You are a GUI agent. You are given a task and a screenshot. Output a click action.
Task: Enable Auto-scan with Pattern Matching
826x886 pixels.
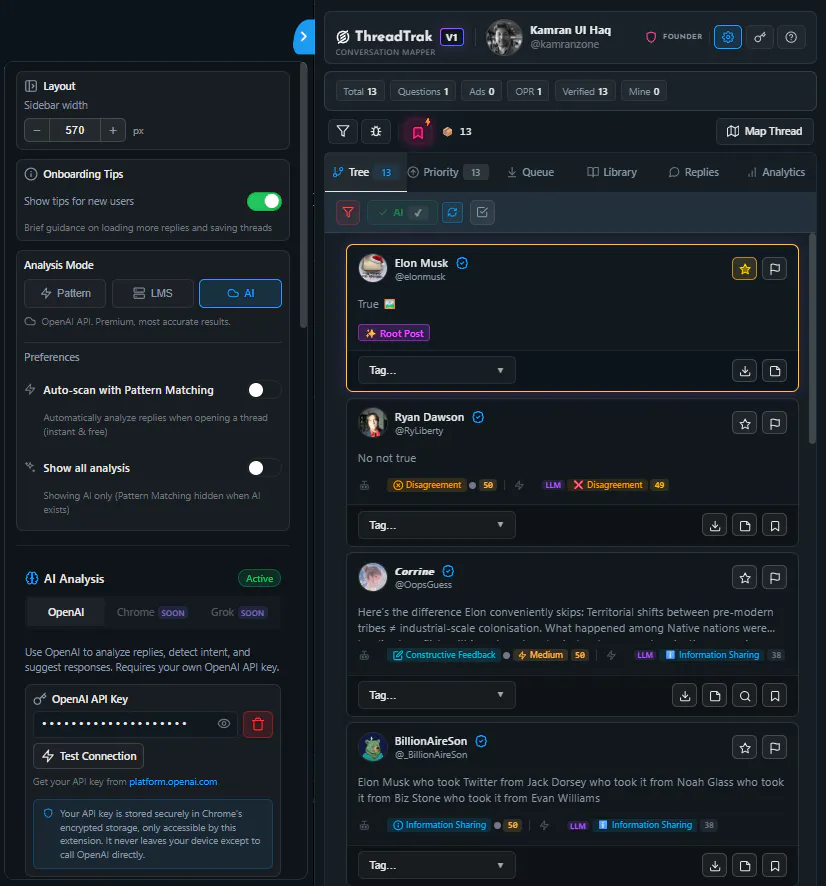[264, 390]
